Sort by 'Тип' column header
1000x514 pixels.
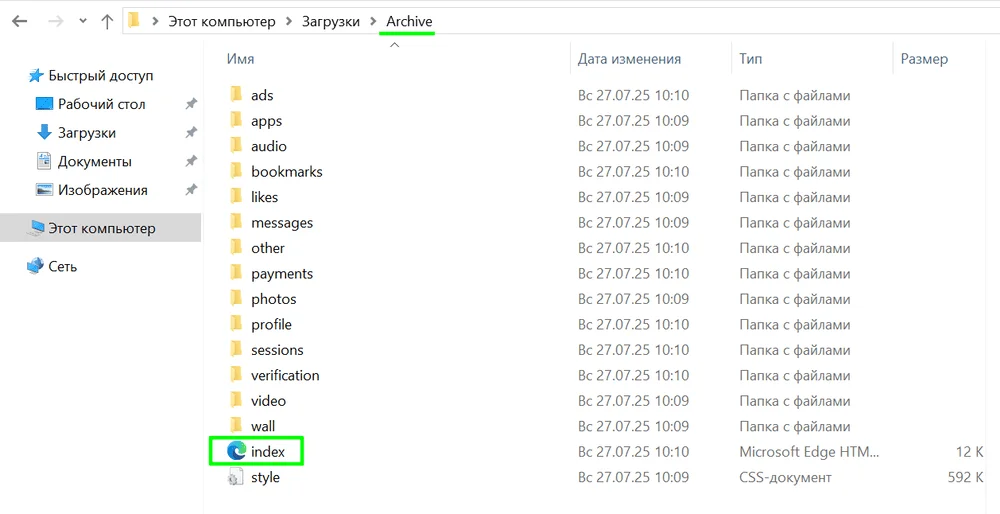click(751, 59)
